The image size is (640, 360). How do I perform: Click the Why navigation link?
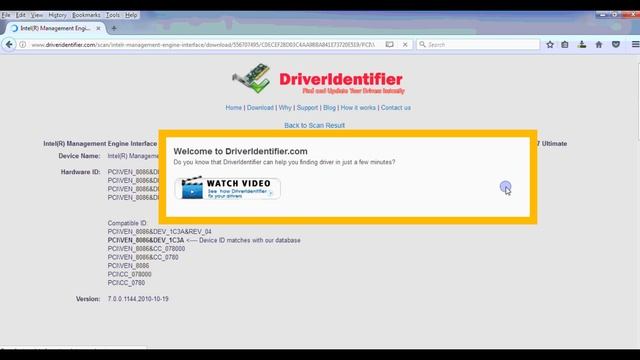(285, 108)
